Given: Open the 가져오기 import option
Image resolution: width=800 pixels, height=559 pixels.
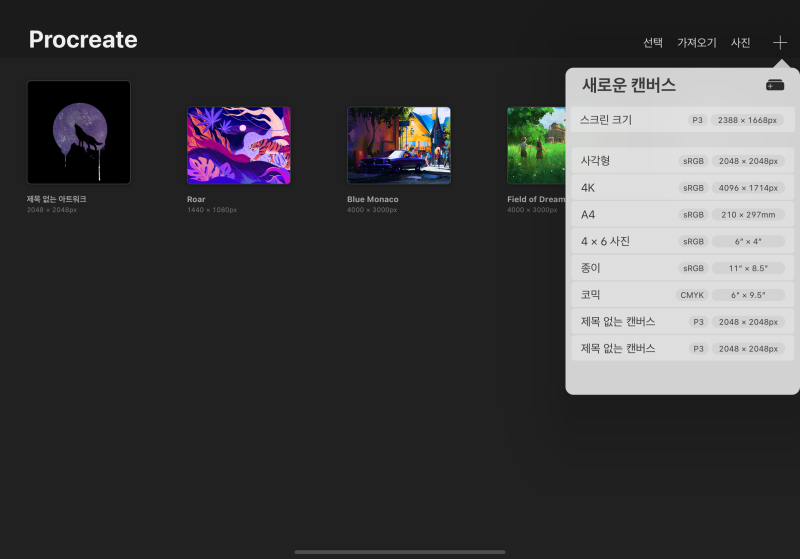Looking at the screenshot, I should [696, 43].
